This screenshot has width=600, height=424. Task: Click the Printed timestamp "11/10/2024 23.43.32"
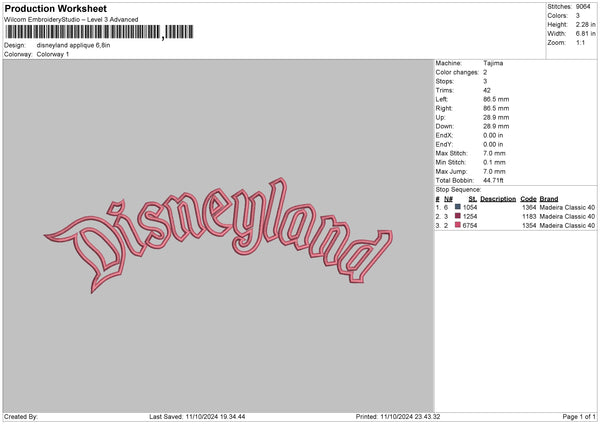[x=410, y=416]
